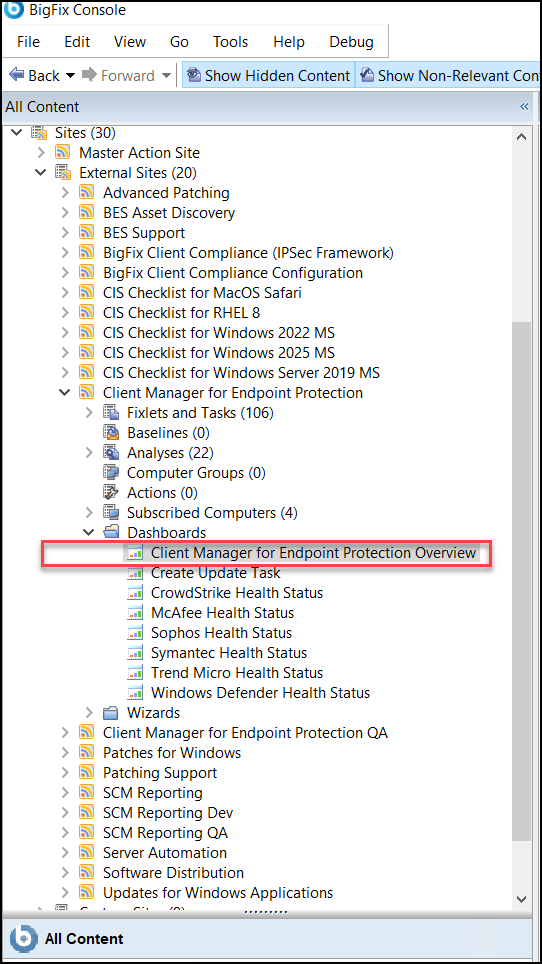Expand Subscribed Computers (4)
Screen dimensions: 542x964
pos(89,512)
